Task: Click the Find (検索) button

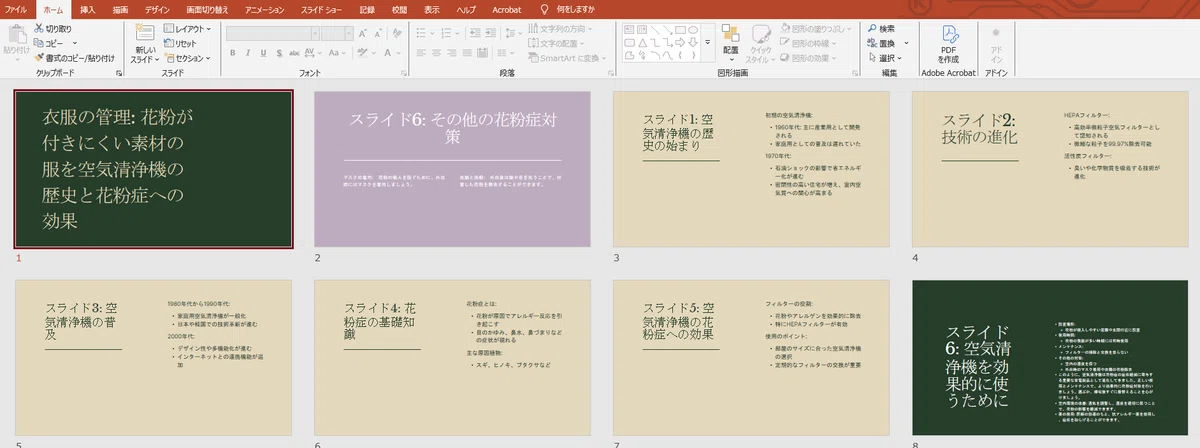Action: click(x=881, y=29)
